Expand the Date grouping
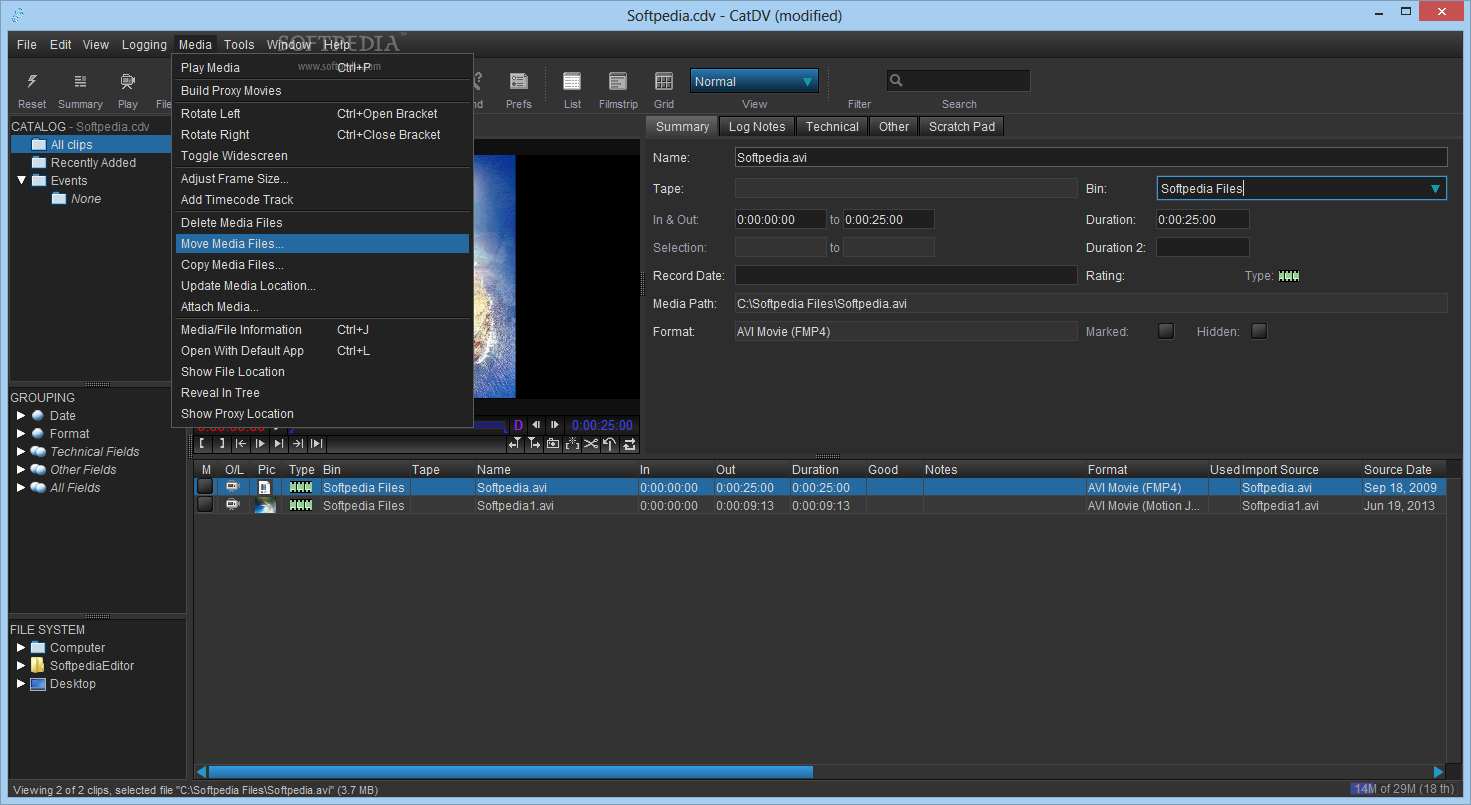Screen dimensions: 1471x805 tap(21, 415)
